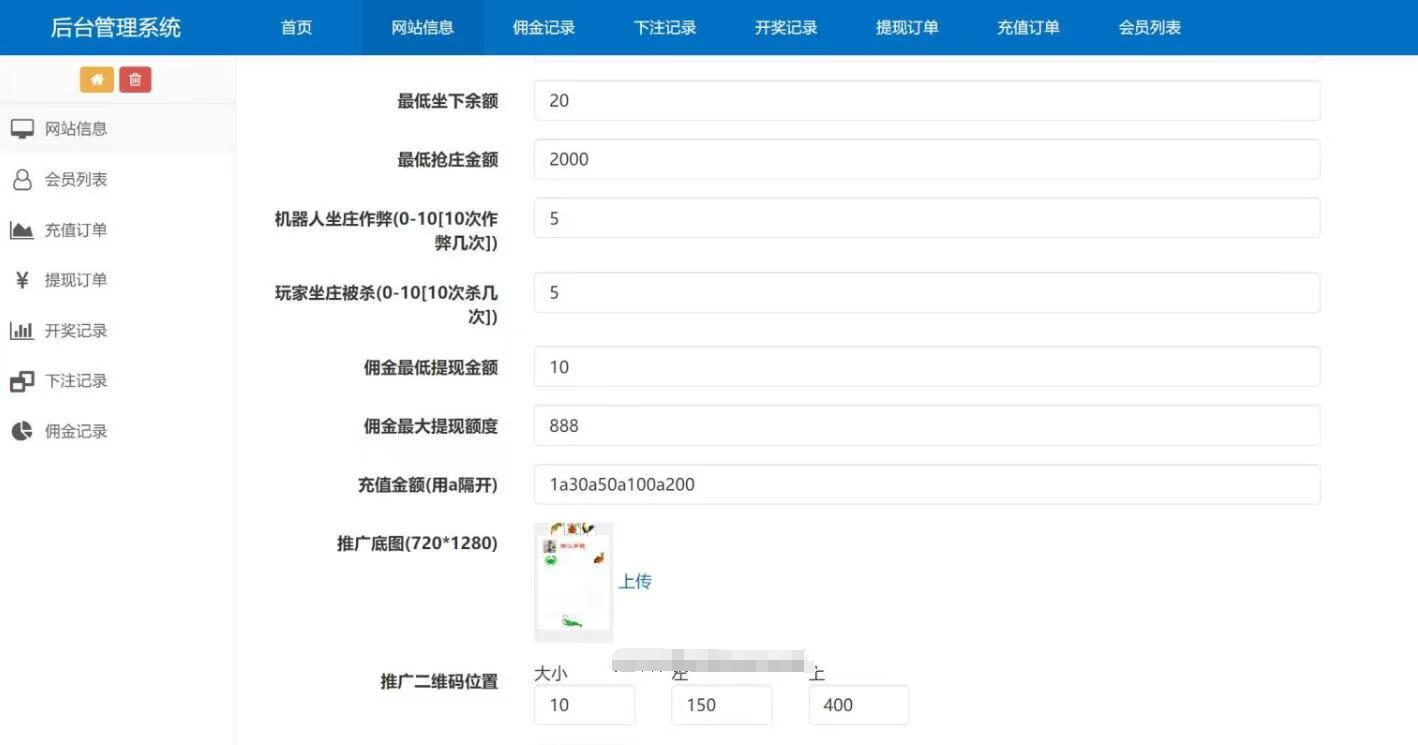Select the 下注记录 icon in sidebar
Image resolution: width=1418 pixels, height=745 pixels.
(x=22, y=380)
